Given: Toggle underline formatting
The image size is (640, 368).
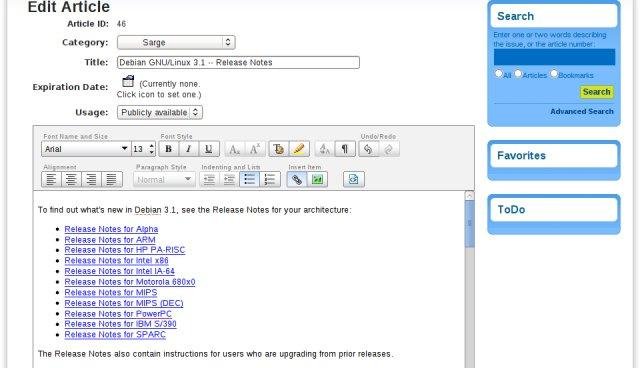Looking at the screenshot, I should pos(209,149).
